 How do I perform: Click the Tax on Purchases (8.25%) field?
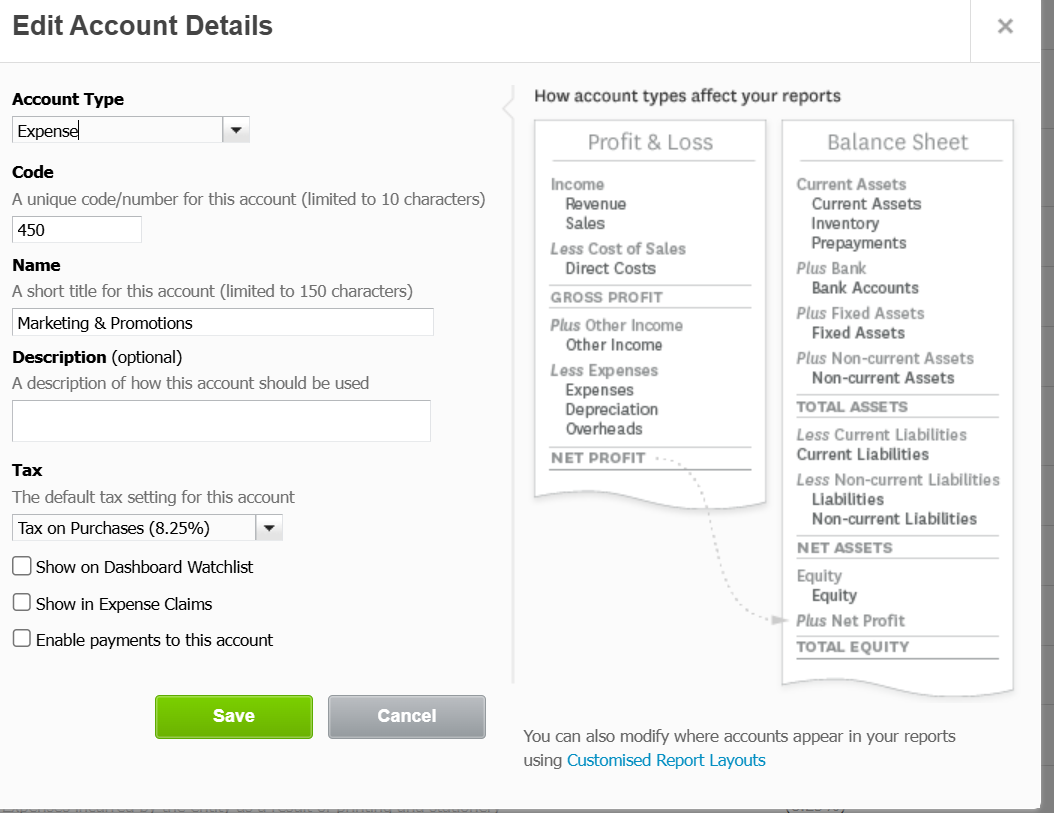(x=134, y=528)
